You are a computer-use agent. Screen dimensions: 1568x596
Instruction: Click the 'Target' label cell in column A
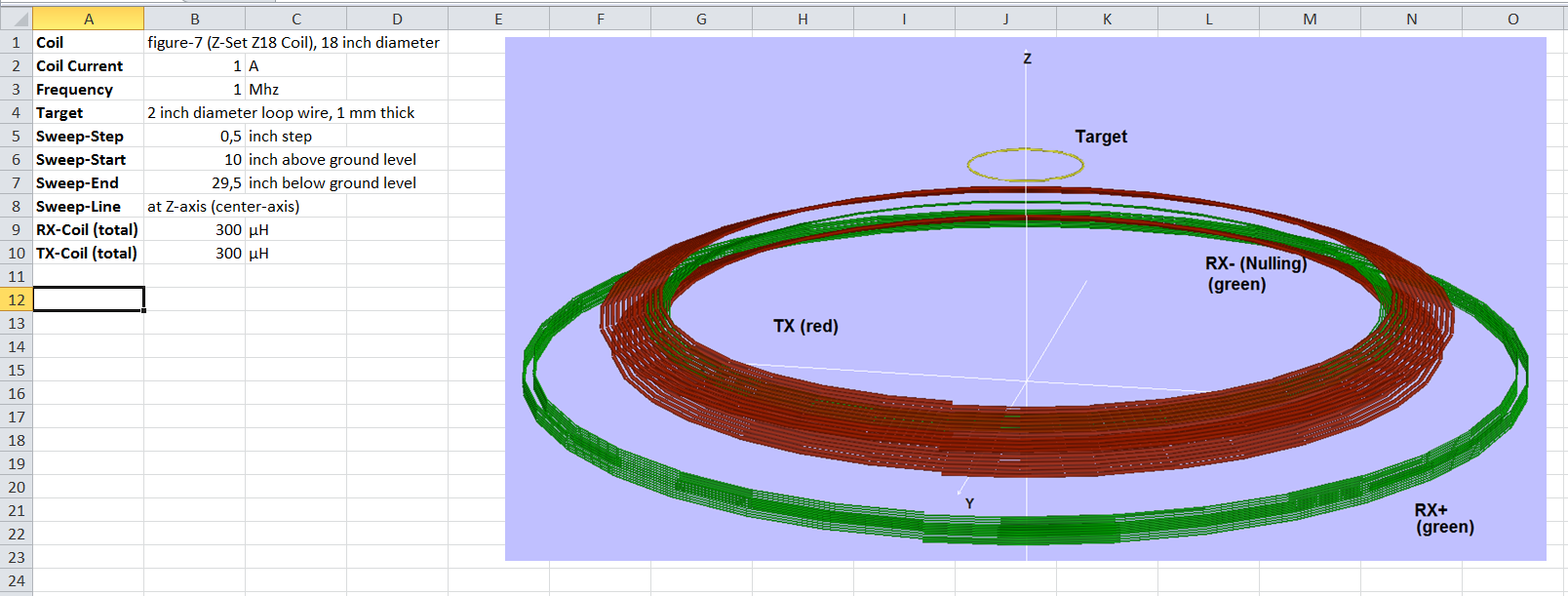[x=89, y=112]
